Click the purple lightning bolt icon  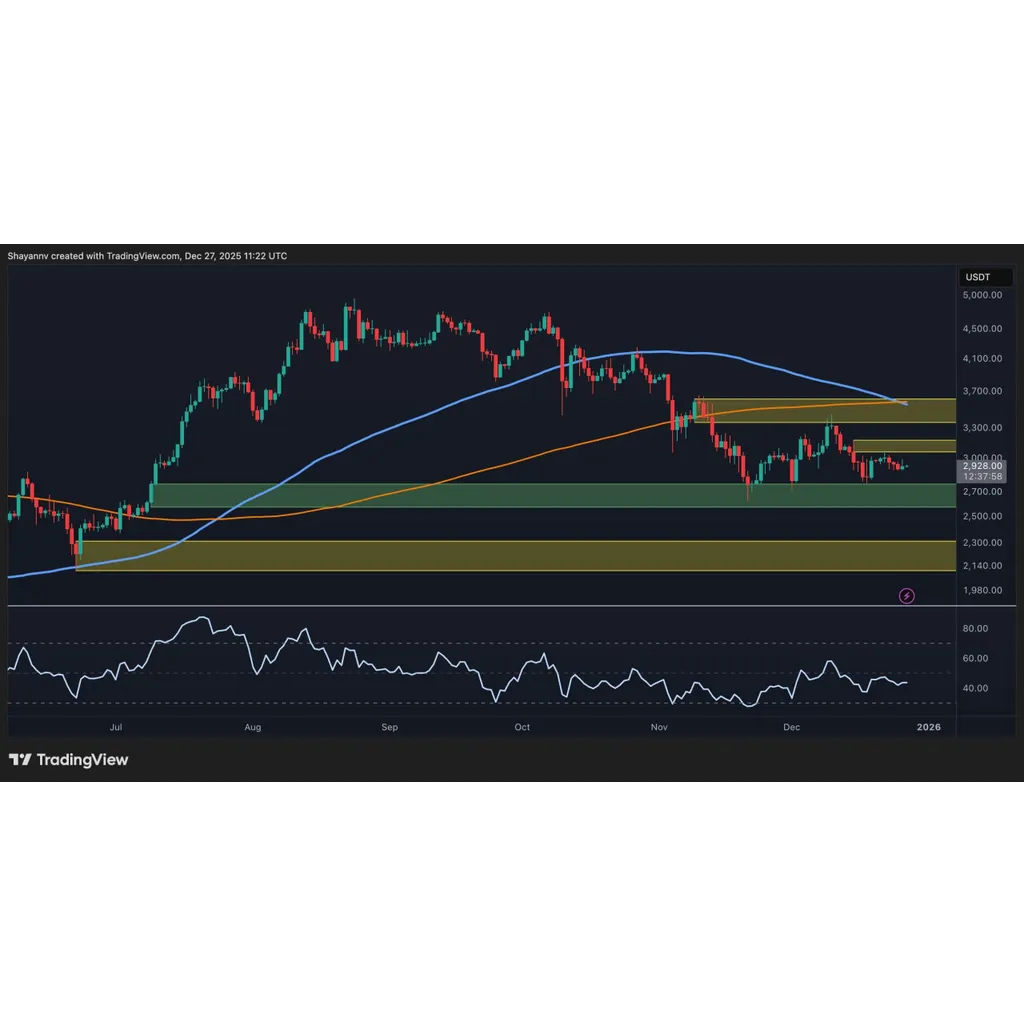coord(906,596)
